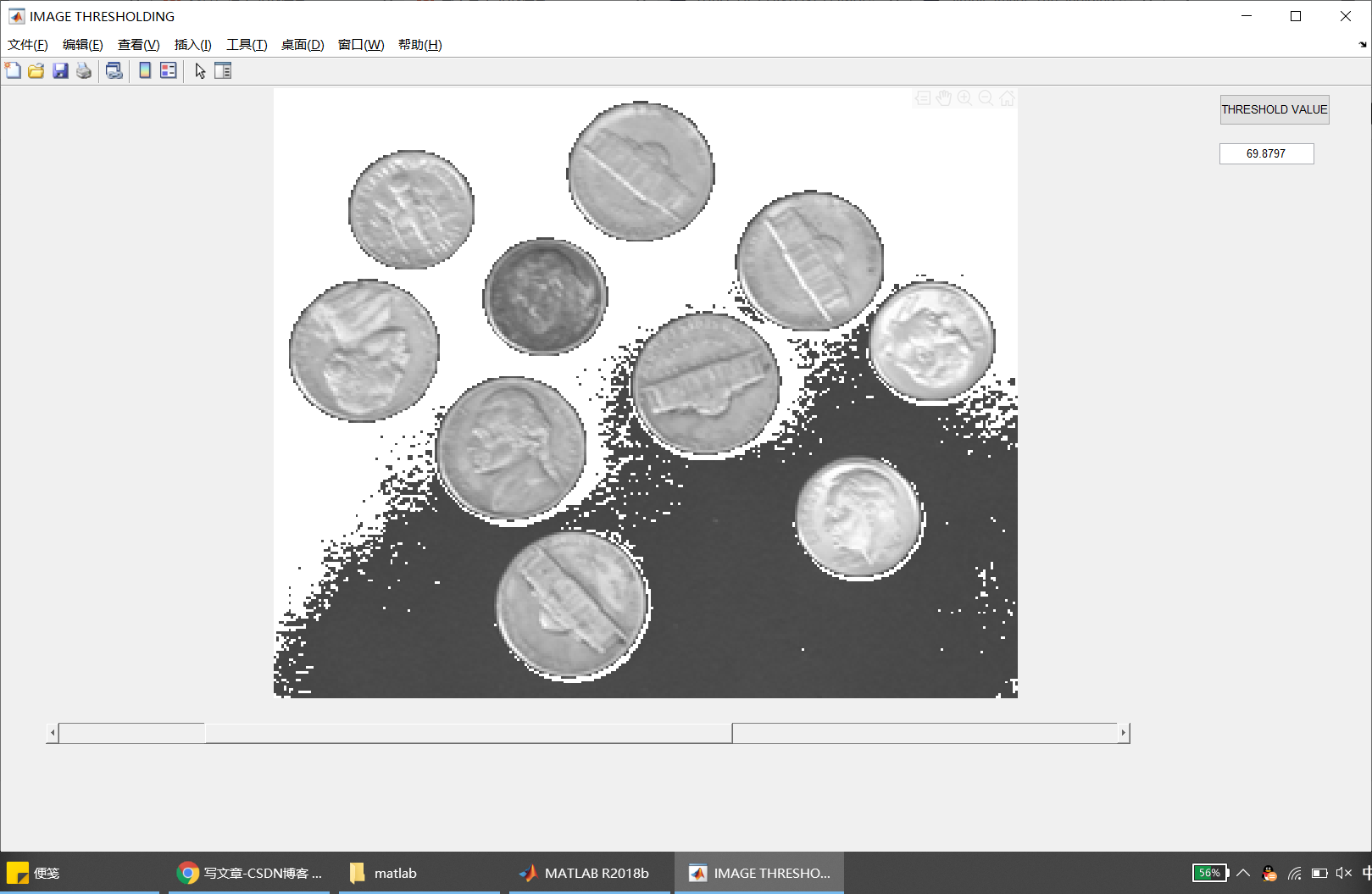Screen dimensions: 1372x894
Task: Click the IMAGE THRESHO... taskbar button
Action: click(x=759, y=873)
